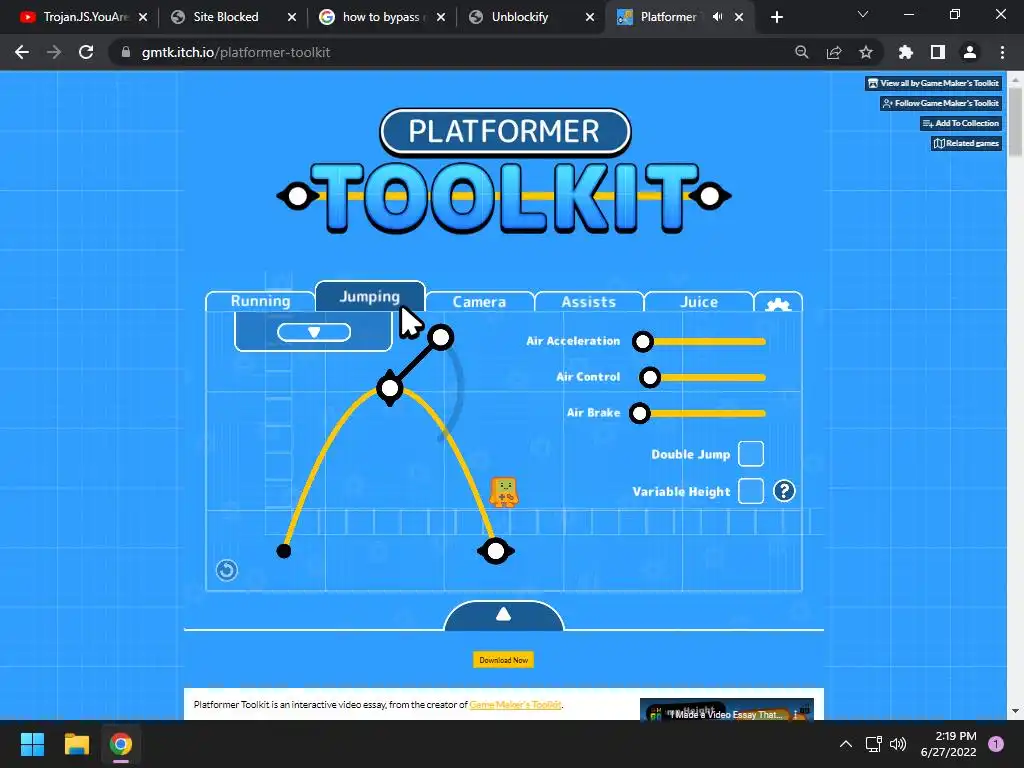This screenshot has width=1024, height=768.
Task: Mute the Platformer tab audio icon
Action: [717, 17]
